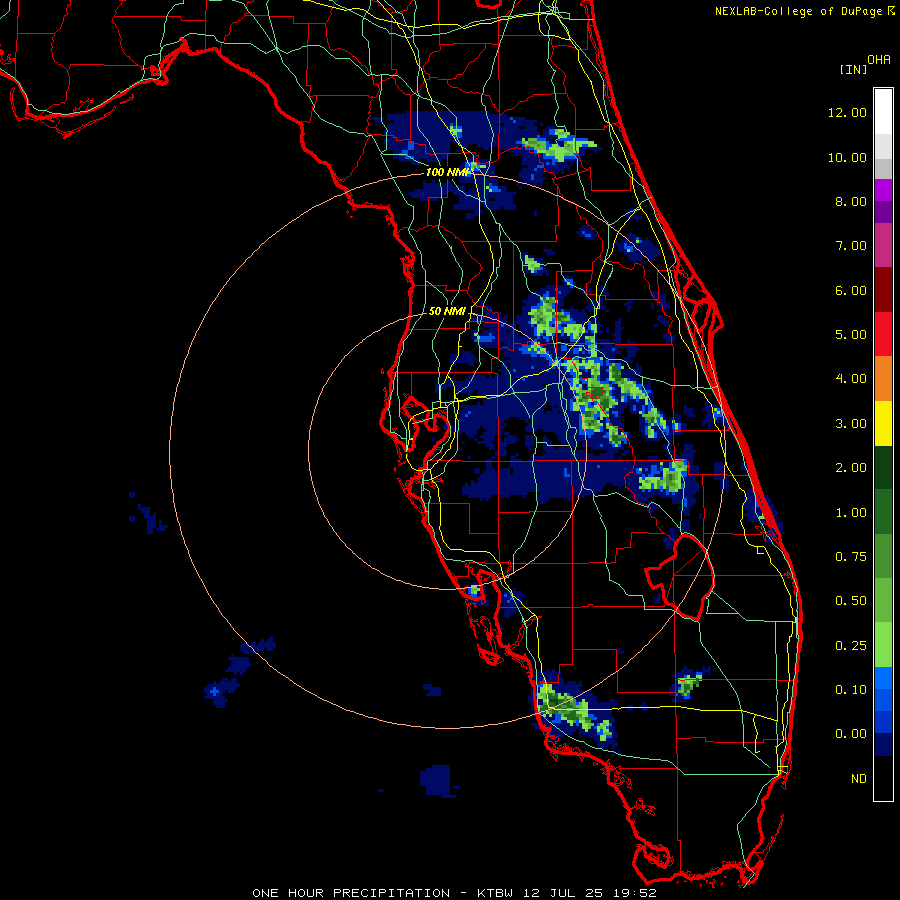Viewport: 900px width, 900px height.
Task: Select the bright red 5.00 color swatch
Action: [x=883, y=334]
